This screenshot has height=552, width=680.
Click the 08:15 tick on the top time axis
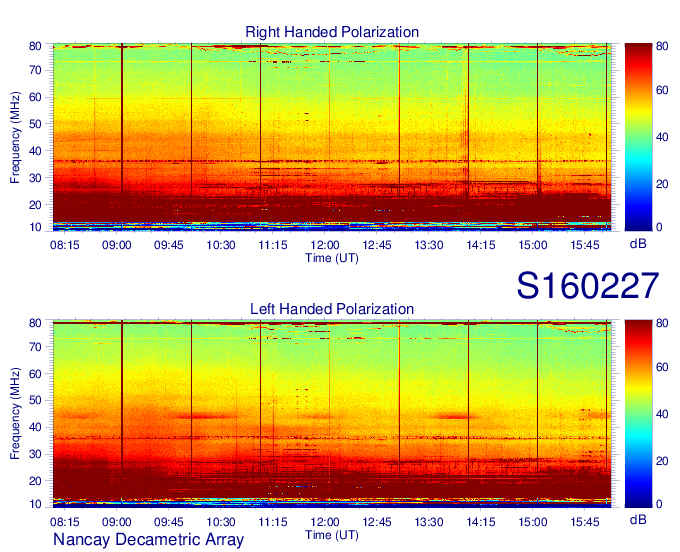pos(65,245)
